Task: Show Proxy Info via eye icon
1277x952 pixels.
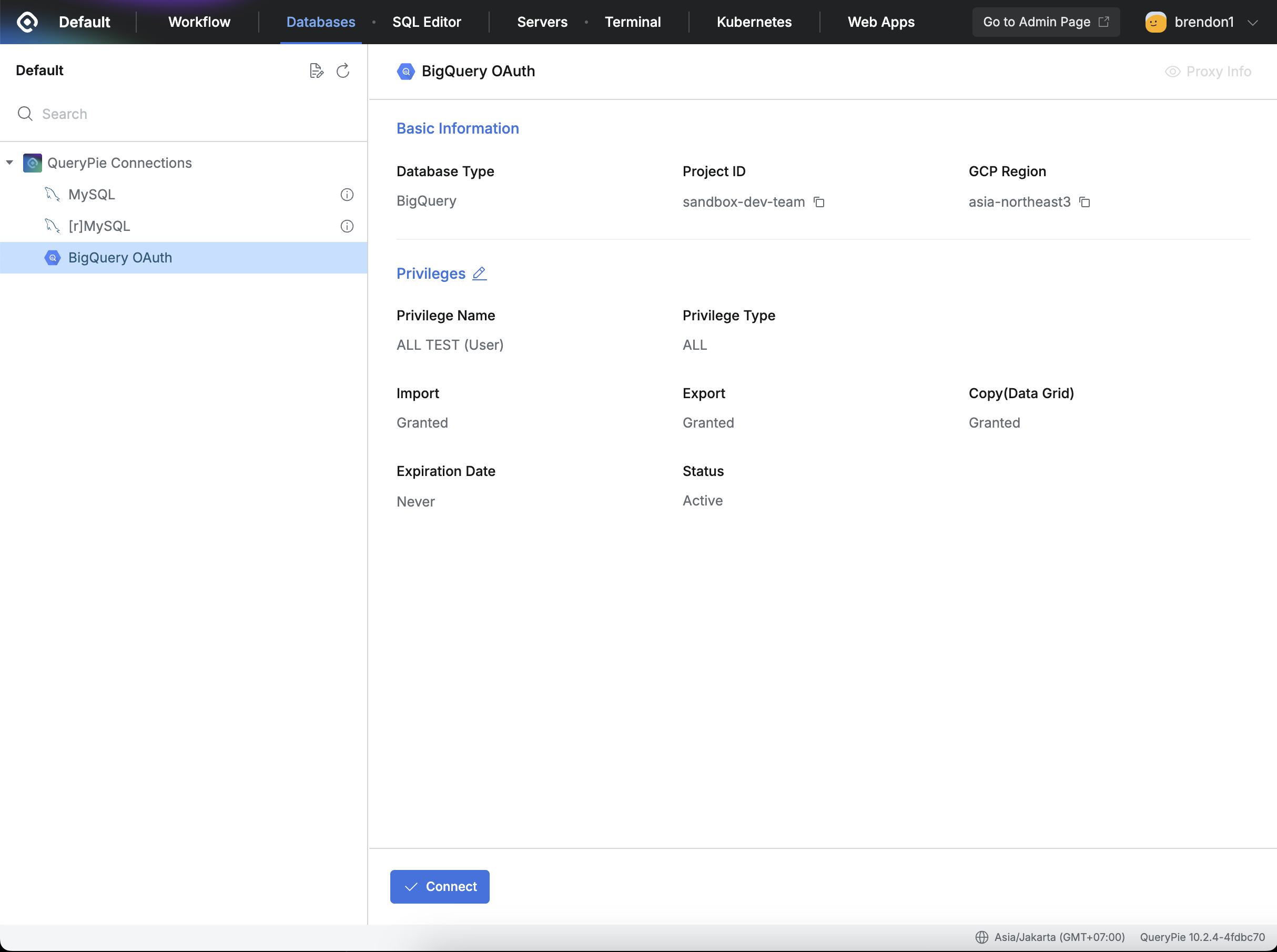Action: (x=1173, y=72)
